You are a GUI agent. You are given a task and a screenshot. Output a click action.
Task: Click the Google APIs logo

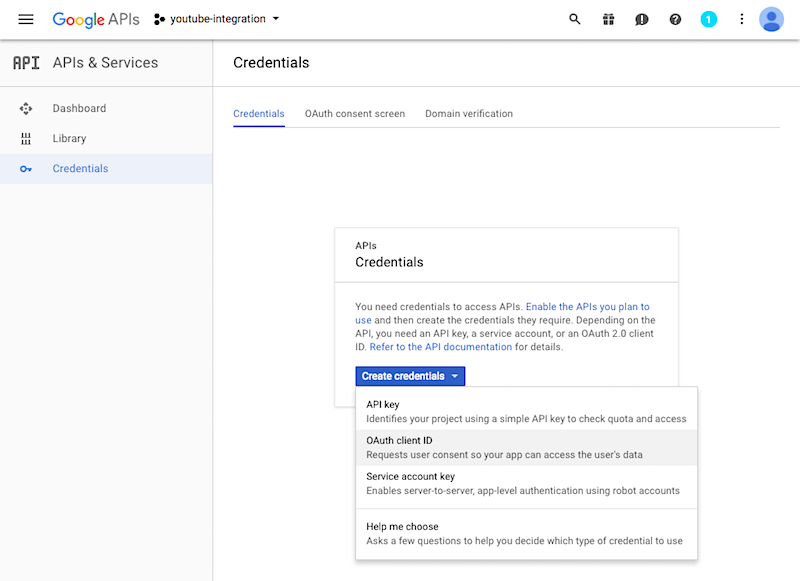pos(95,19)
